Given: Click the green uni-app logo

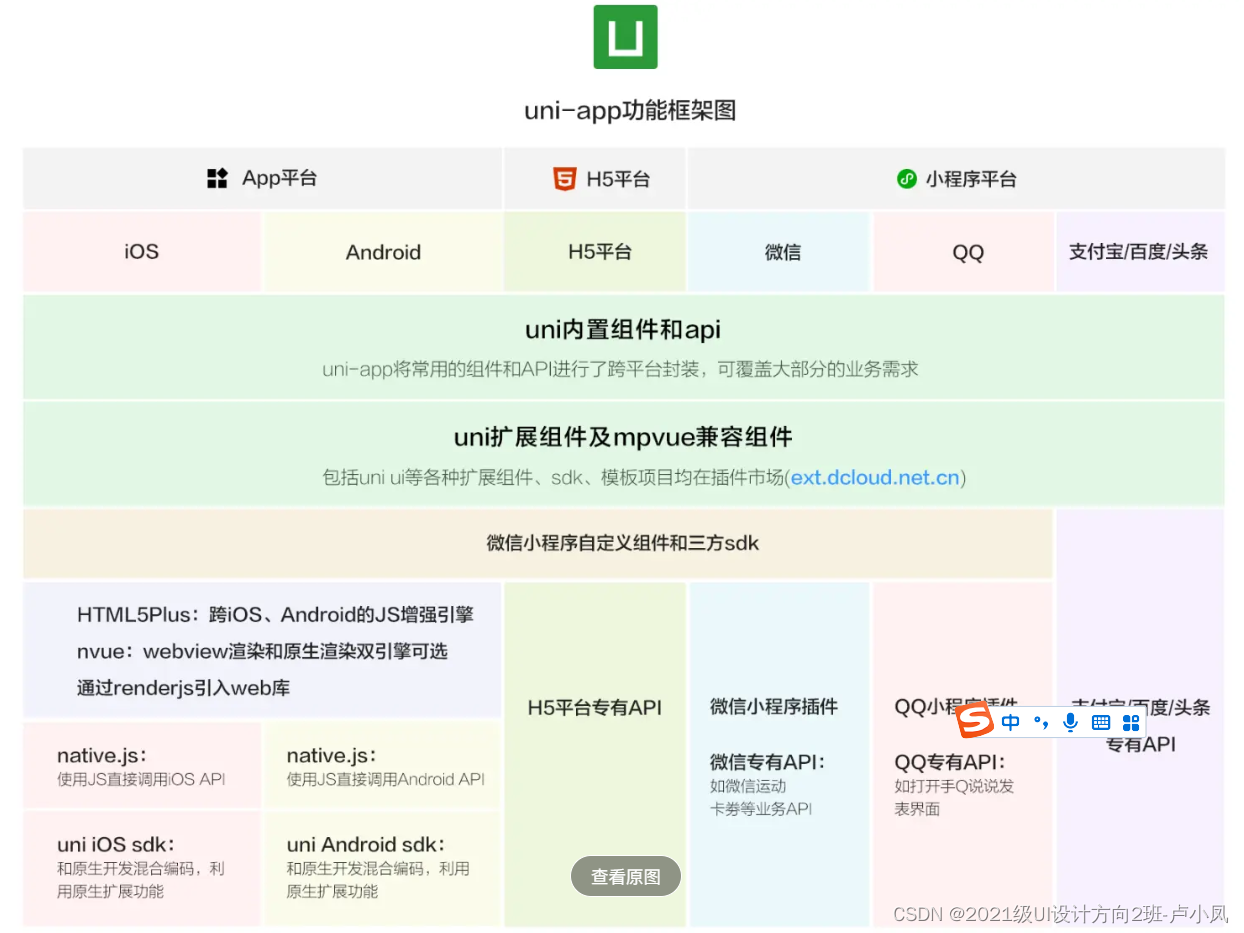Looking at the screenshot, I should (625, 37).
